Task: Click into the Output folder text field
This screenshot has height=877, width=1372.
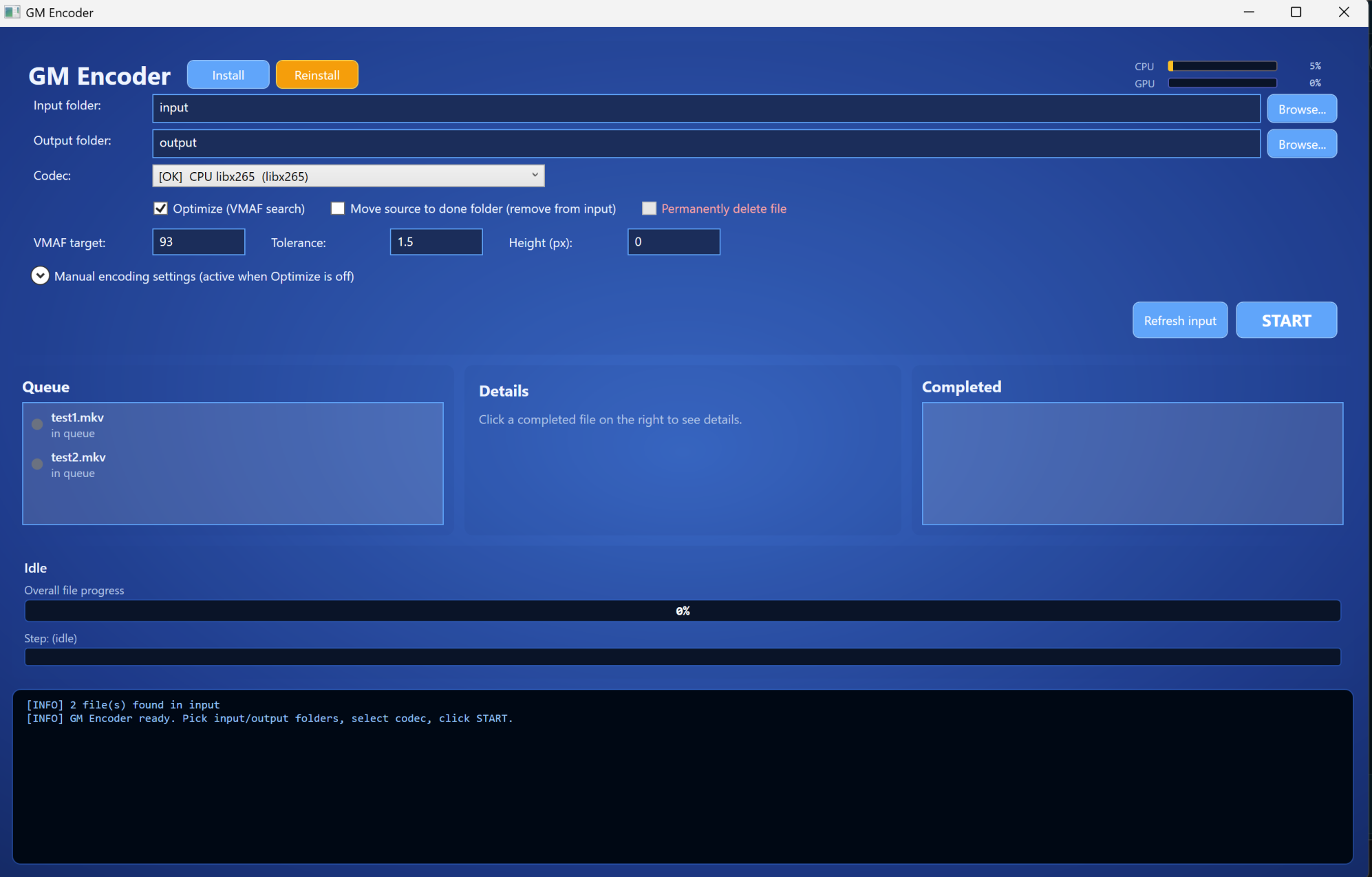Action: click(x=706, y=143)
